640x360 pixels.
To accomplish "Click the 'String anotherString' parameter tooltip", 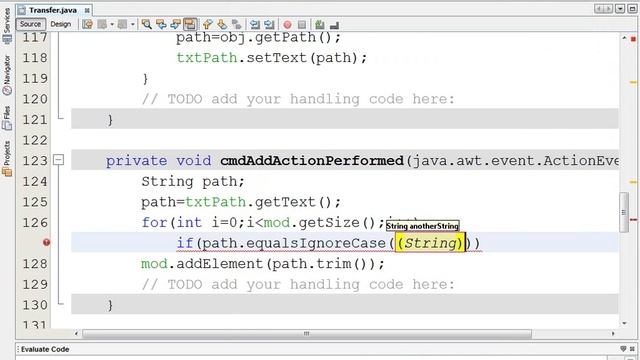I will (422, 226).
